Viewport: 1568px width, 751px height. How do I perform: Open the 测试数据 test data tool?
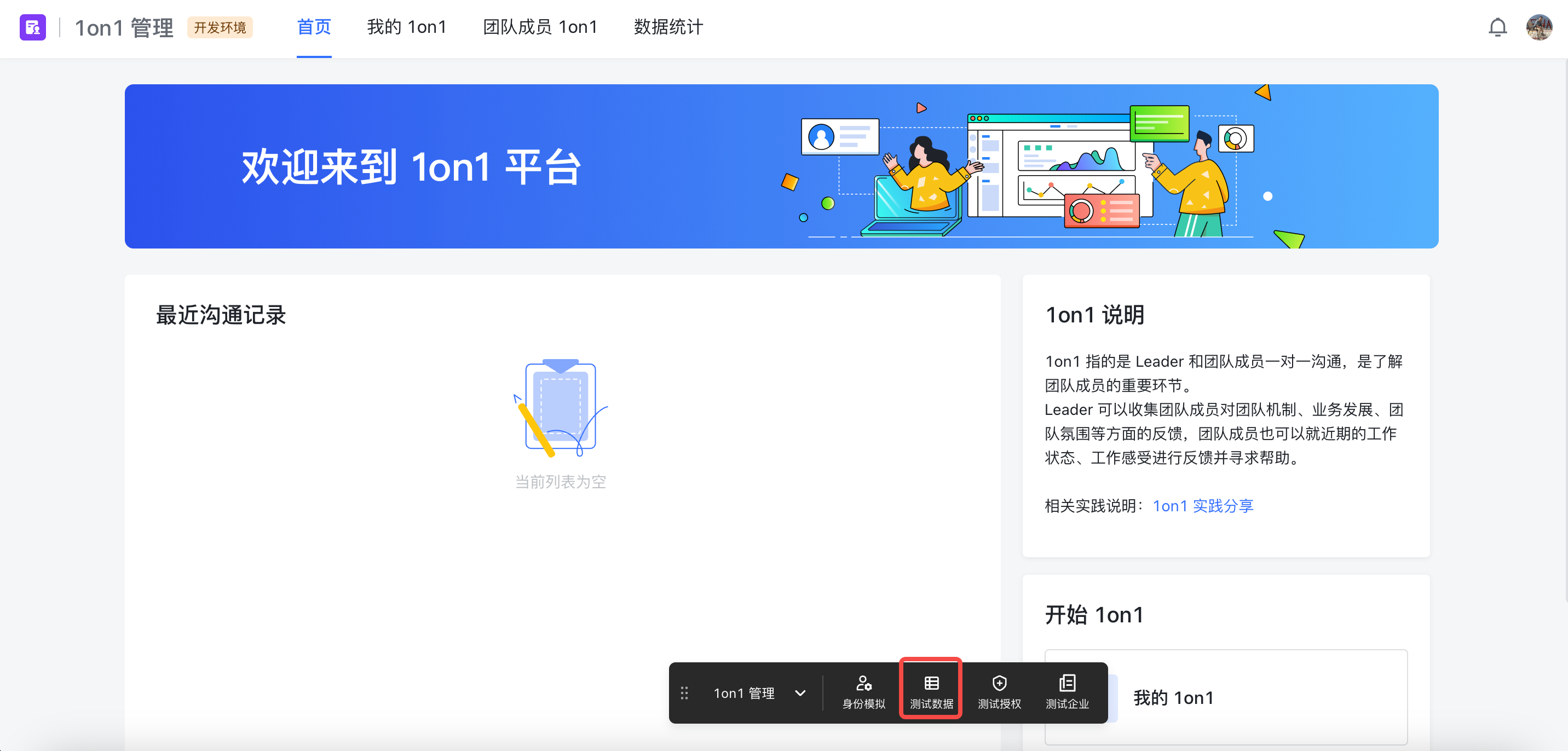tap(931, 692)
